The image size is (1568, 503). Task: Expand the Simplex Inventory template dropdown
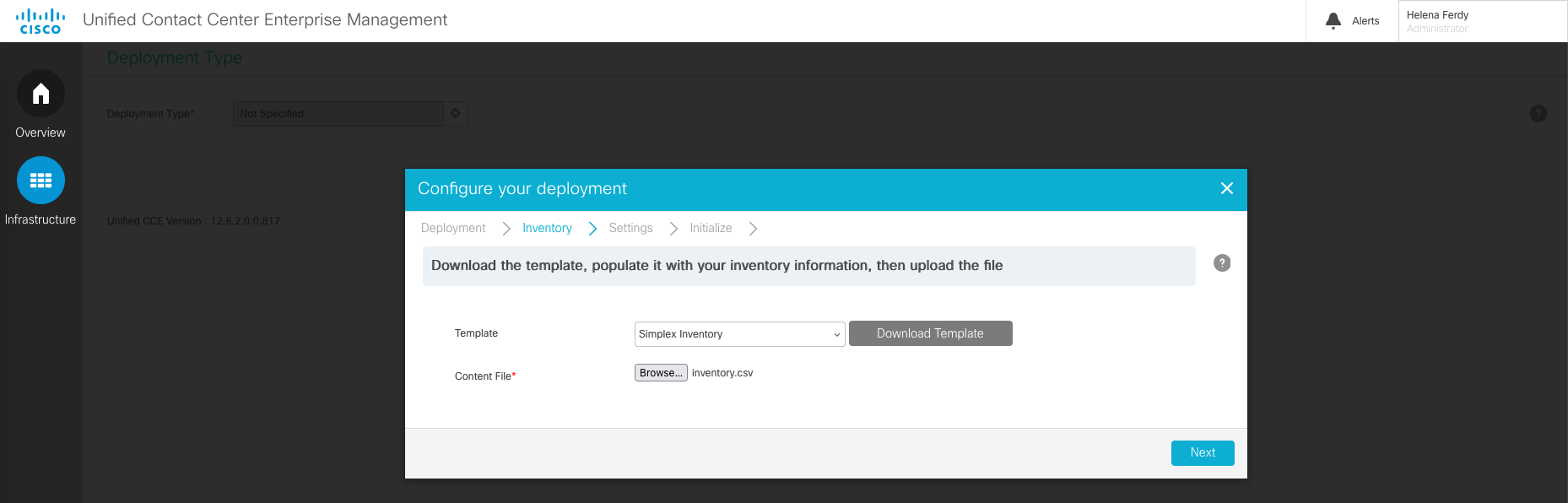click(739, 334)
